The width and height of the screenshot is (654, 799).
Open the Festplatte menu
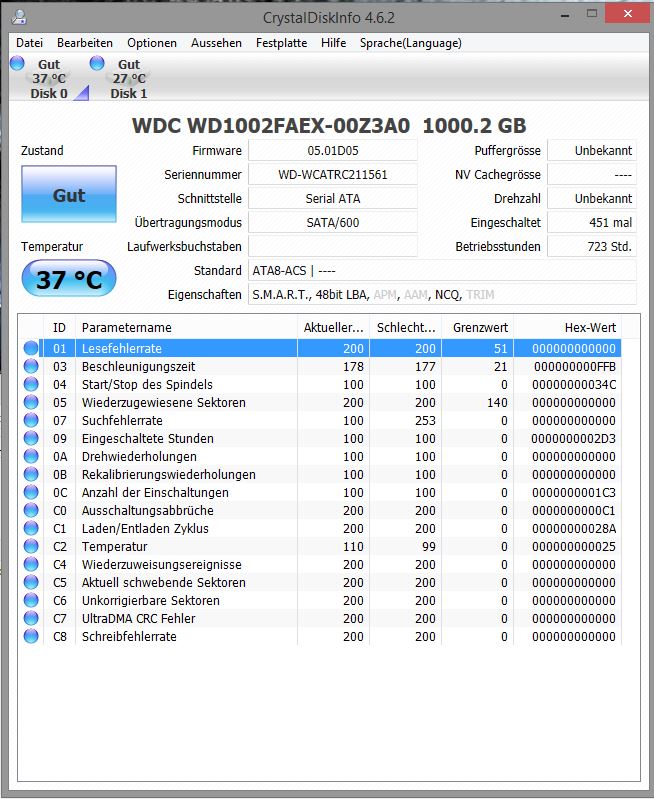pyautogui.click(x=281, y=43)
